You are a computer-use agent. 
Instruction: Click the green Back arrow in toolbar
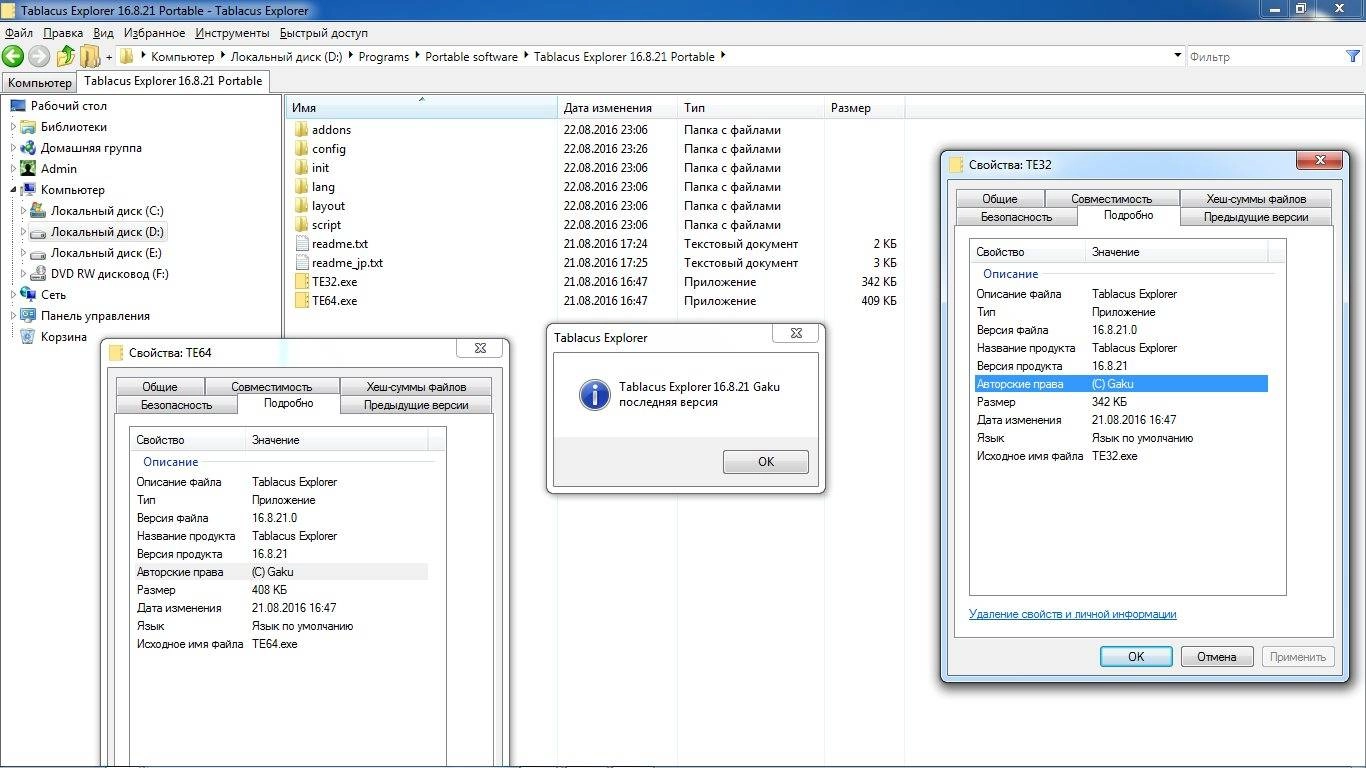(x=13, y=56)
